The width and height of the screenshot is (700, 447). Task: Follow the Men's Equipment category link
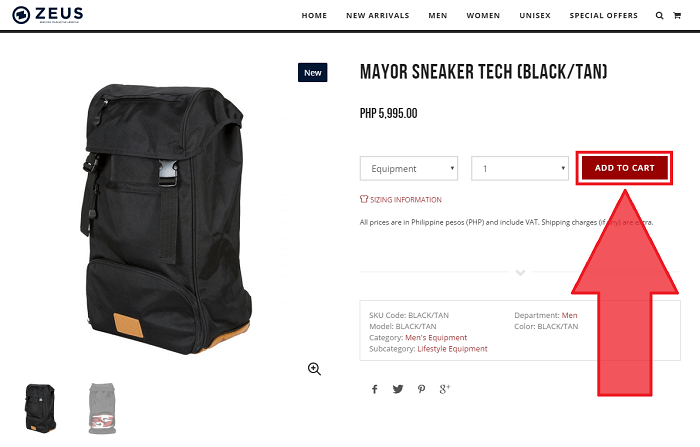(436, 338)
